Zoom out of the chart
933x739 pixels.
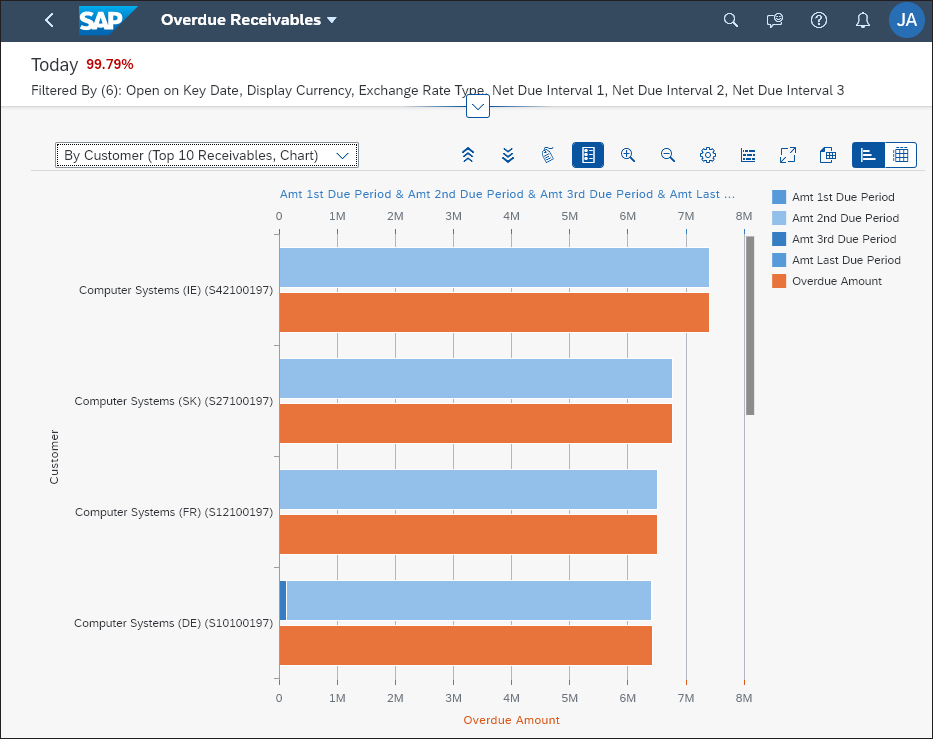pos(668,155)
